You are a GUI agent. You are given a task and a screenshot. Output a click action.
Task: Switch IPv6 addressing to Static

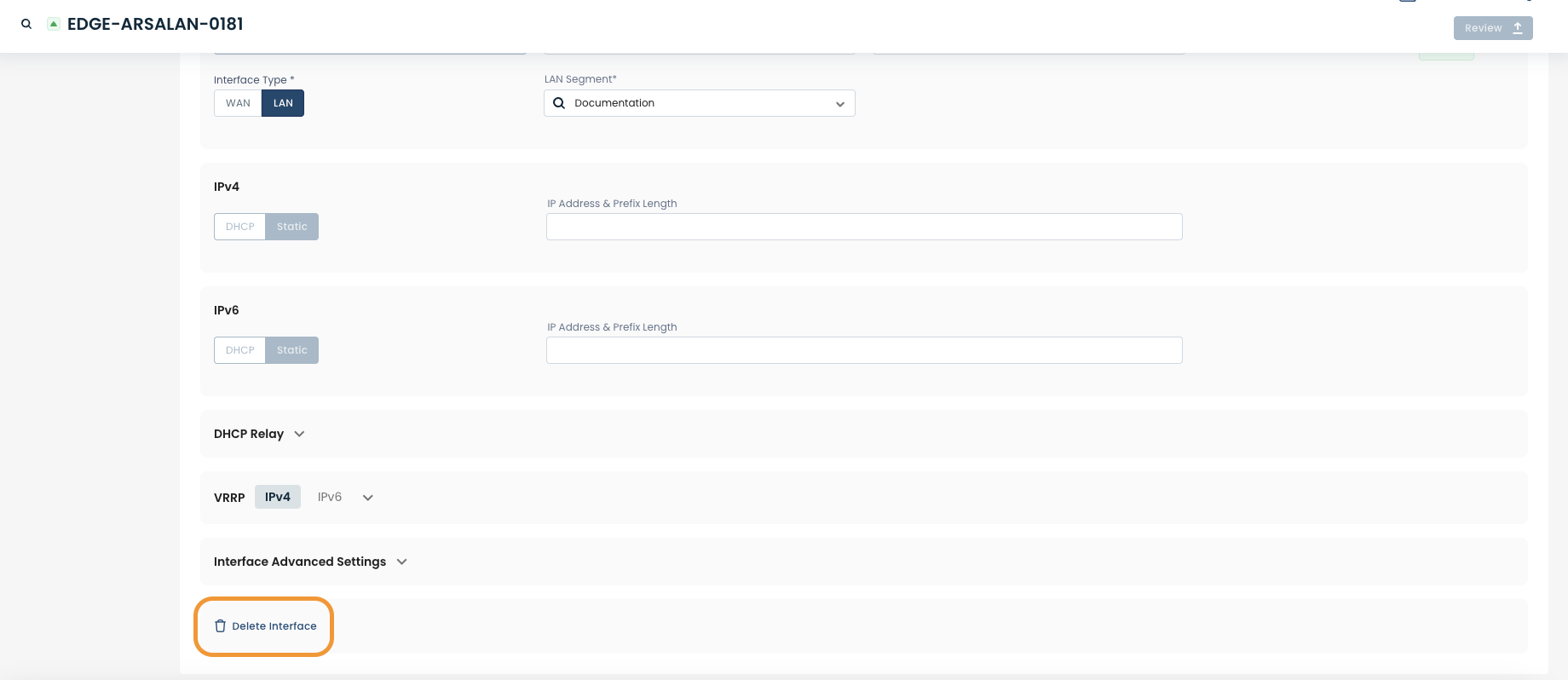point(291,350)
